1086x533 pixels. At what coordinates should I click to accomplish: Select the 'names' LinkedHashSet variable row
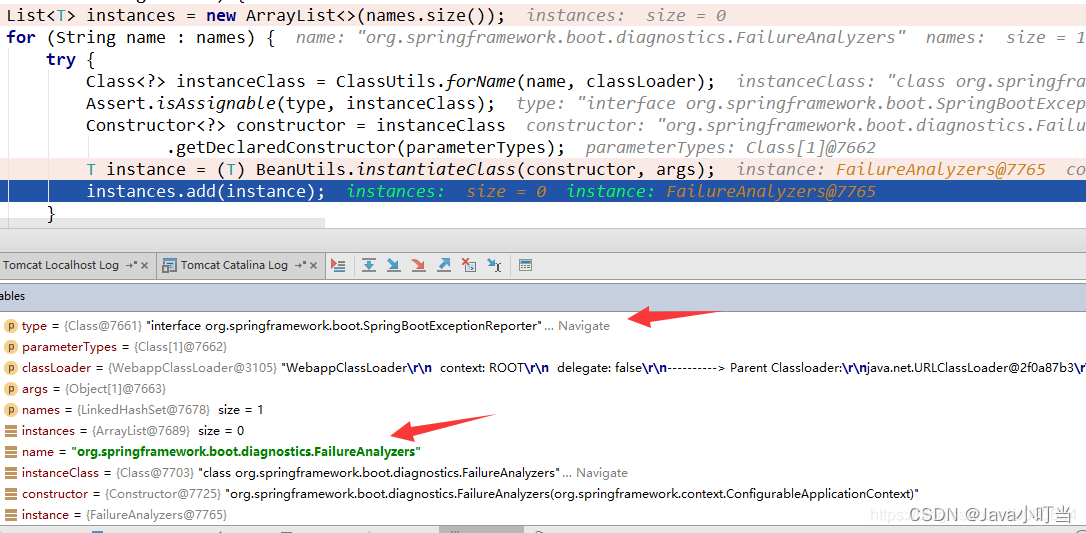click(x=543, y=410)
